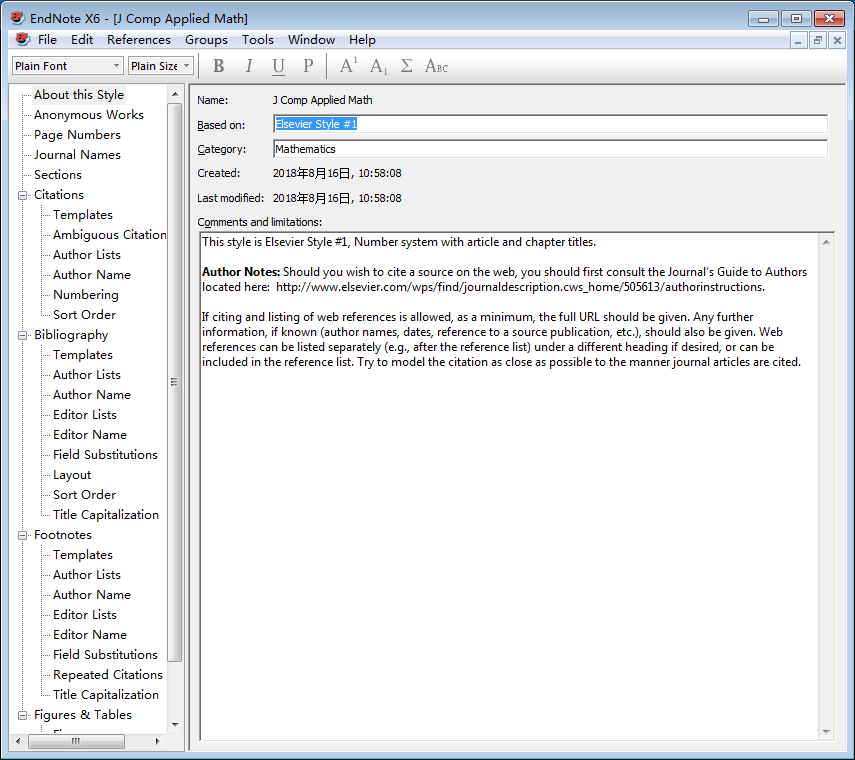Close the inner style document window
855x760 pixels.
837,40
